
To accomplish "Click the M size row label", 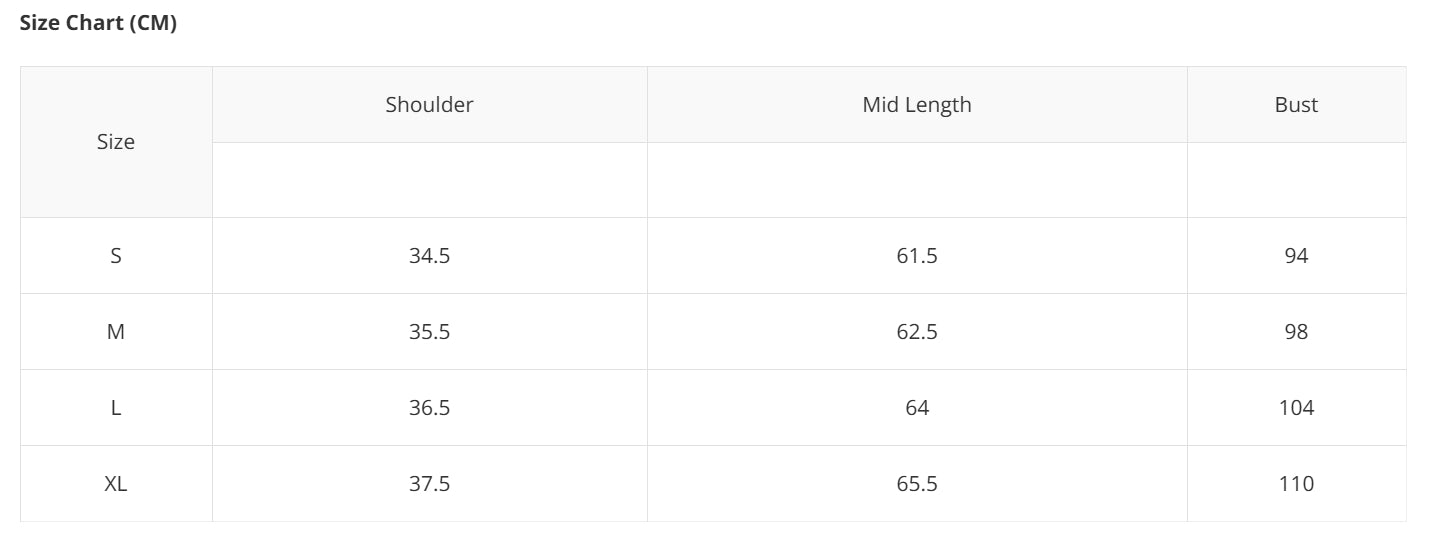I will (x=116, y=332).
